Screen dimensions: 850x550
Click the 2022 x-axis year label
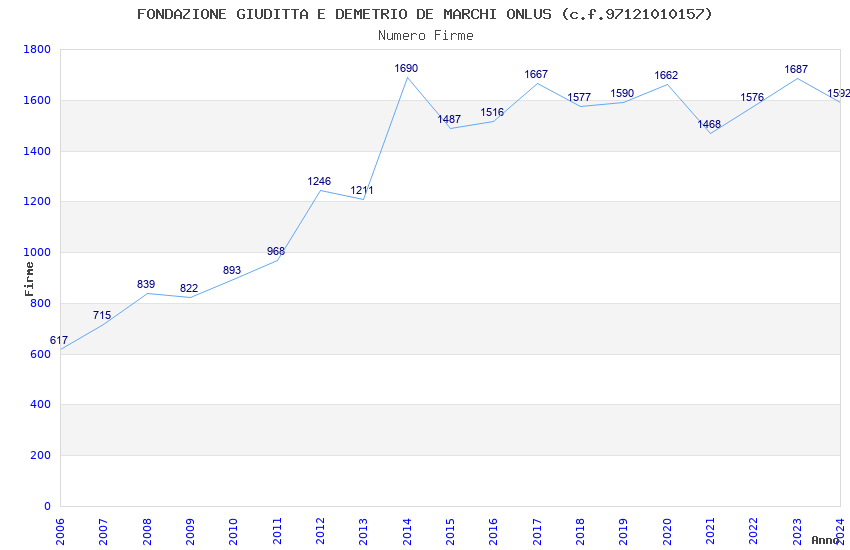tap(754, 532)
